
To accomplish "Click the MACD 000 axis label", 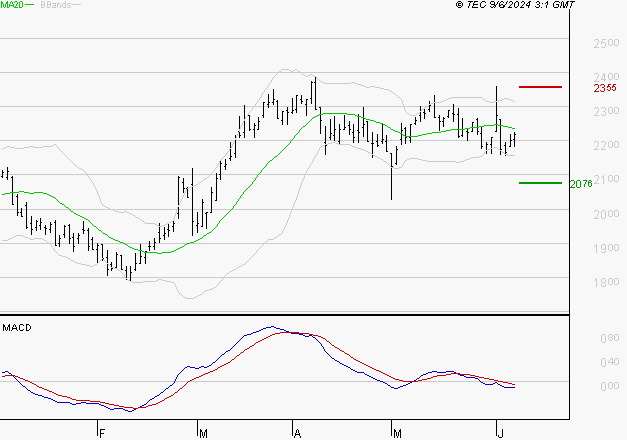I will 610,386.
